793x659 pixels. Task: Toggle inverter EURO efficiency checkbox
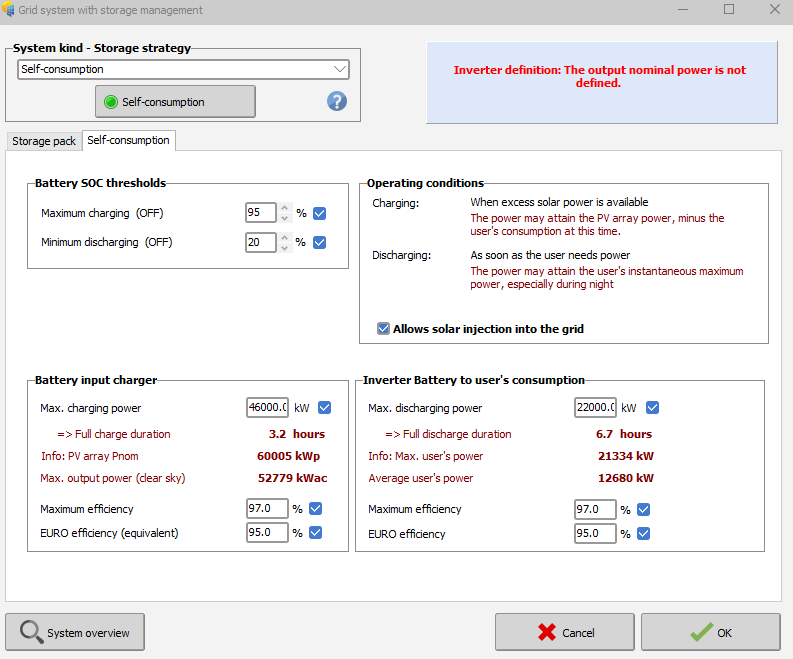(643, 534)
